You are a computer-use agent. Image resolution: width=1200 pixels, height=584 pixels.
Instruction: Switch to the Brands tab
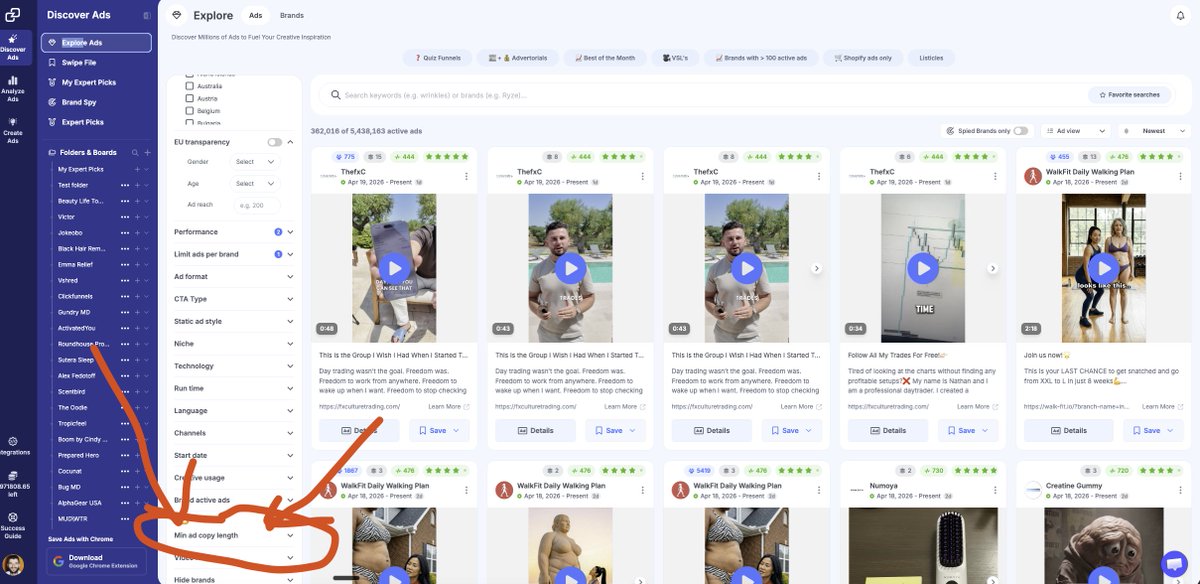292,15
